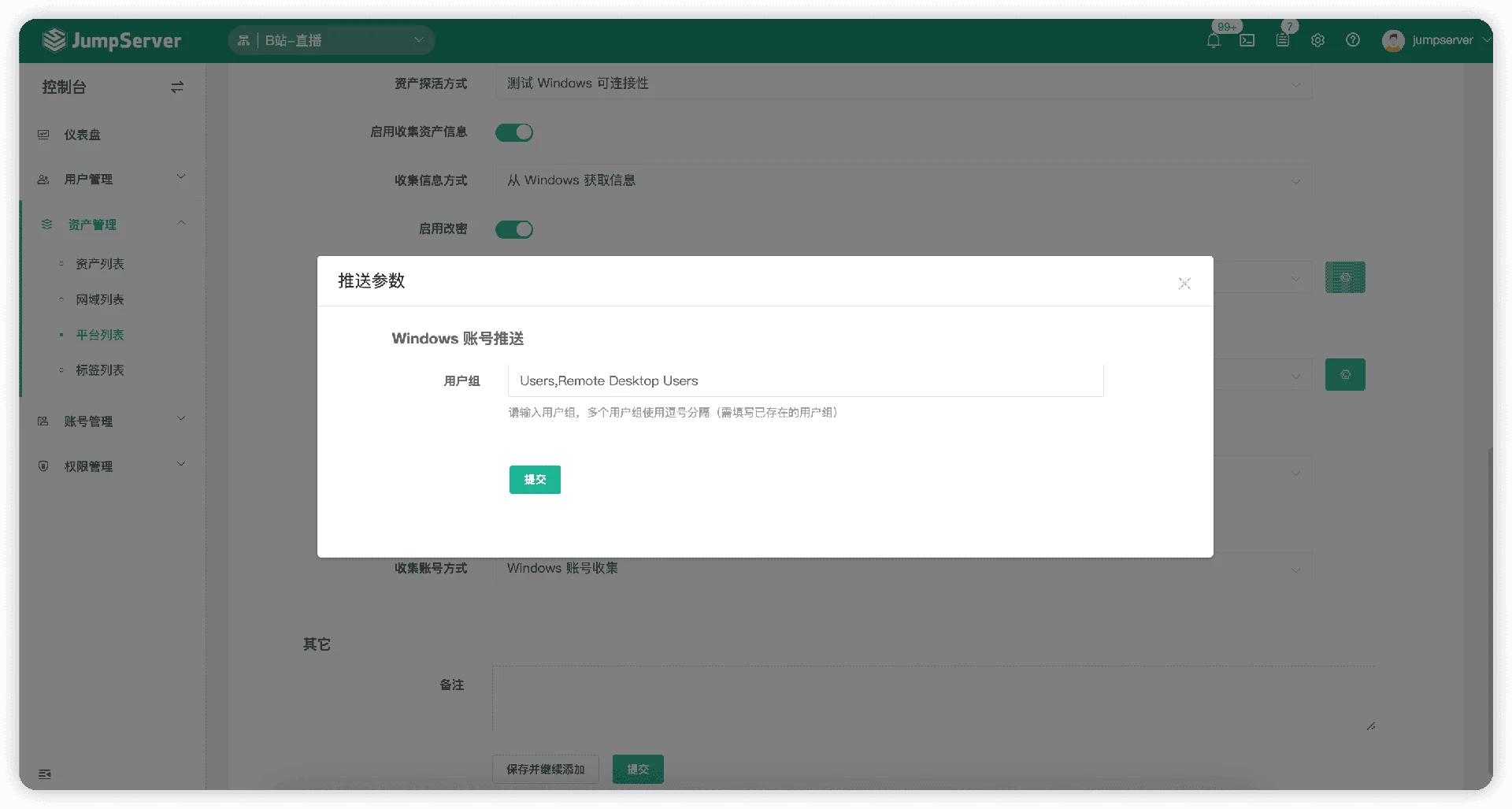
Task: Click the bottom page 提交 button
Action: 638,770
